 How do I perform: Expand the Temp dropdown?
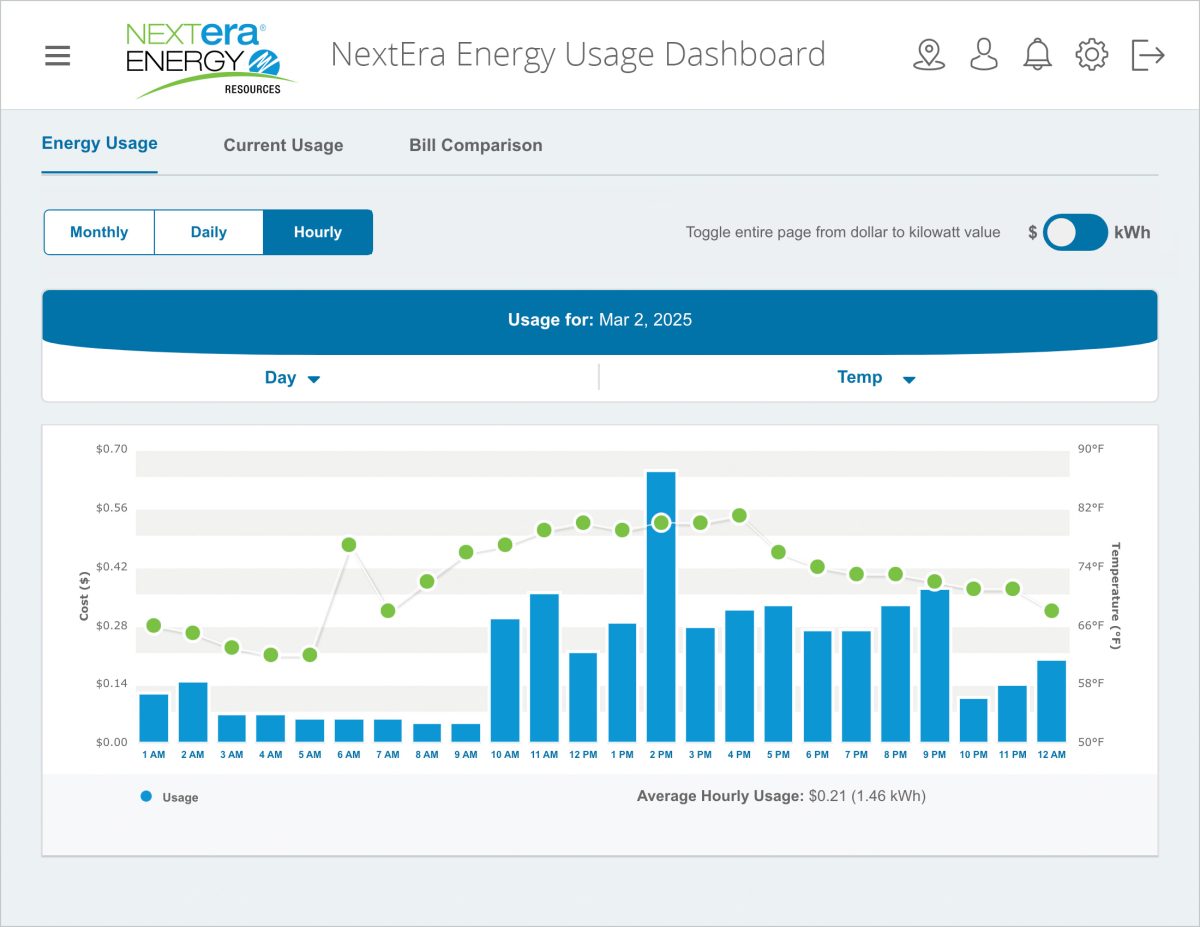[877, 378]
